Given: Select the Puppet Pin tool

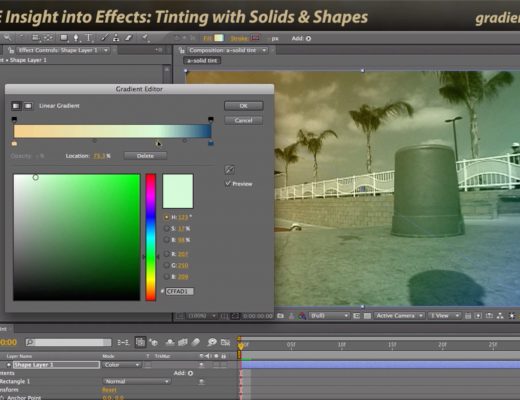Looking at the screenshot, I should (145, 38).
